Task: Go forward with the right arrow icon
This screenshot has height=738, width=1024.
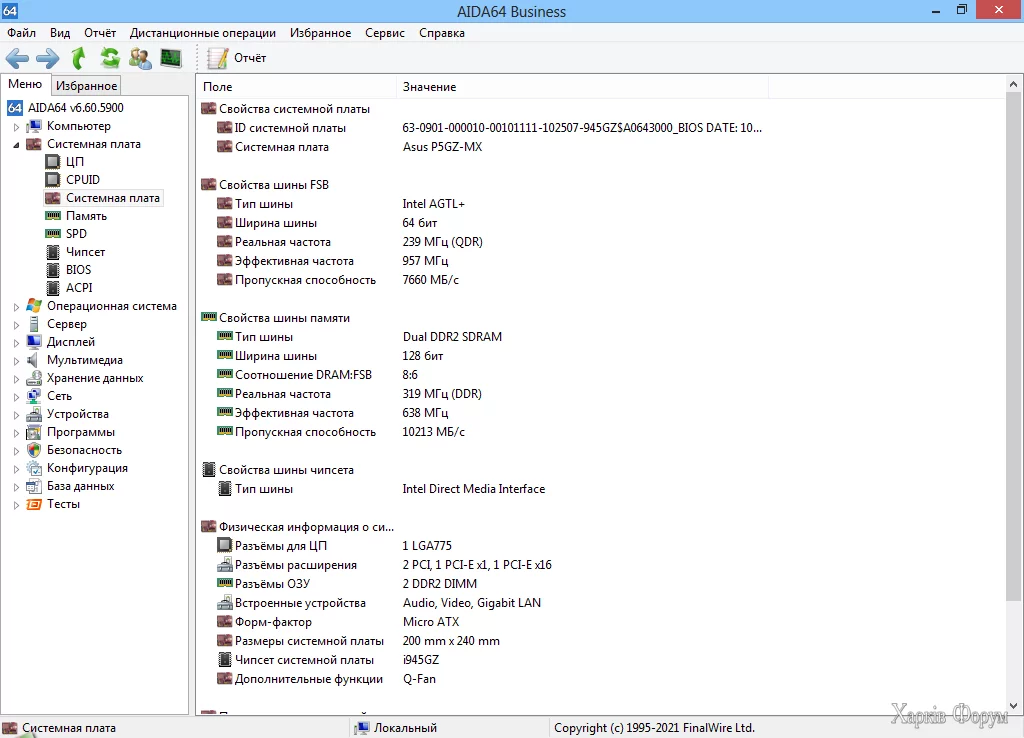Action: click(x=48, y=58)
